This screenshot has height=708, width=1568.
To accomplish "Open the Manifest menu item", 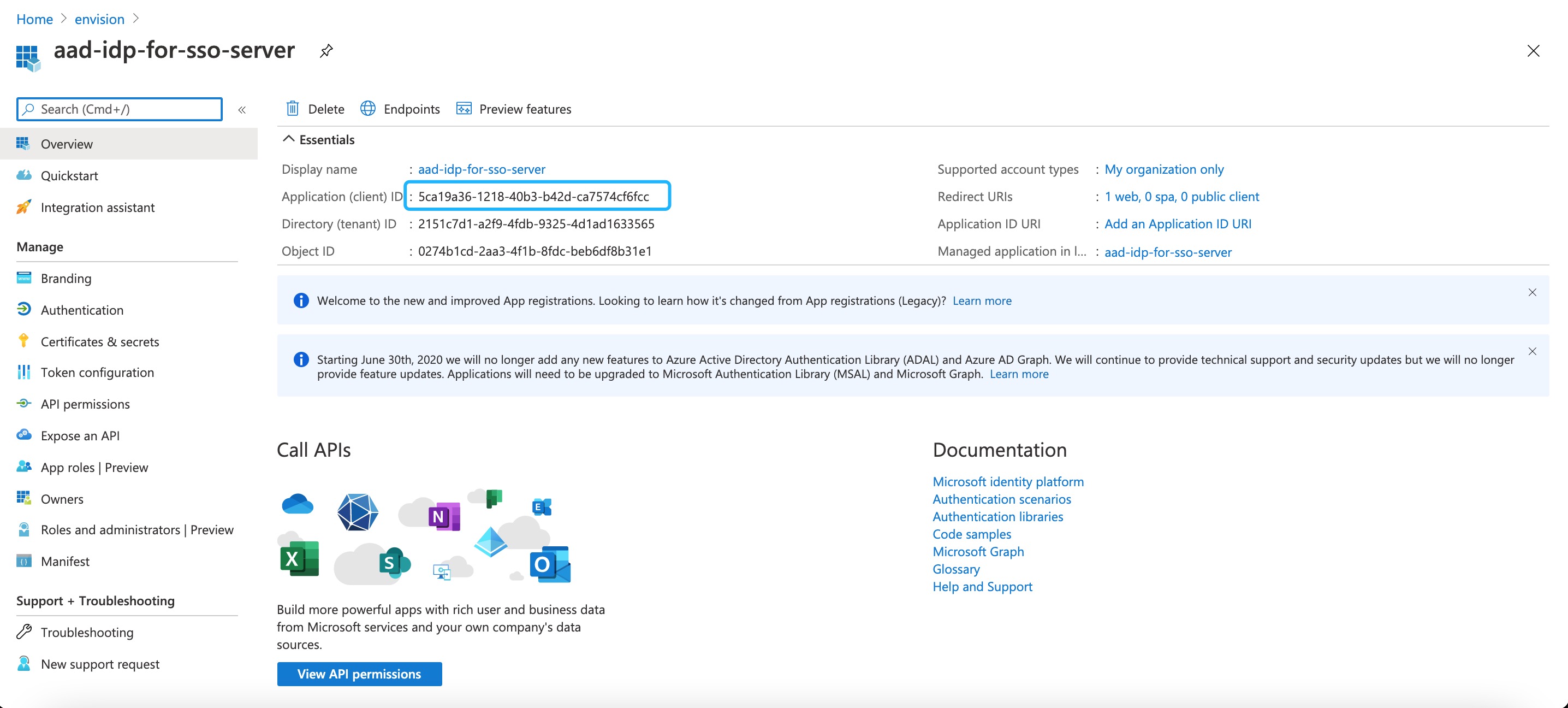I will [65, 561].
